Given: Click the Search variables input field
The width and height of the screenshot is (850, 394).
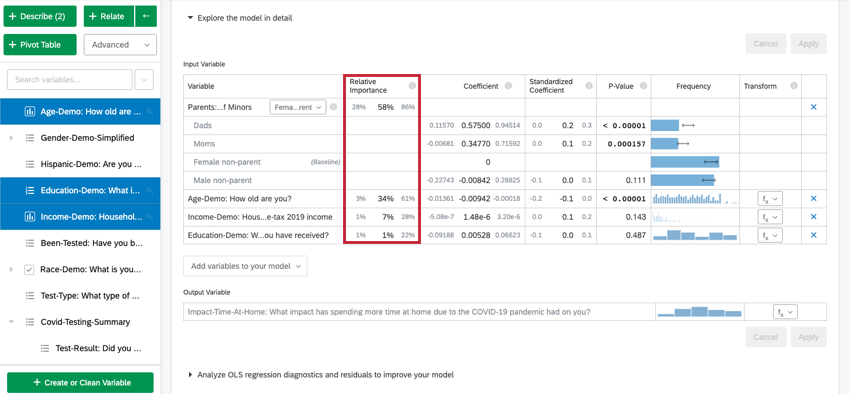Looking at the screenshot, I should 70,80.
